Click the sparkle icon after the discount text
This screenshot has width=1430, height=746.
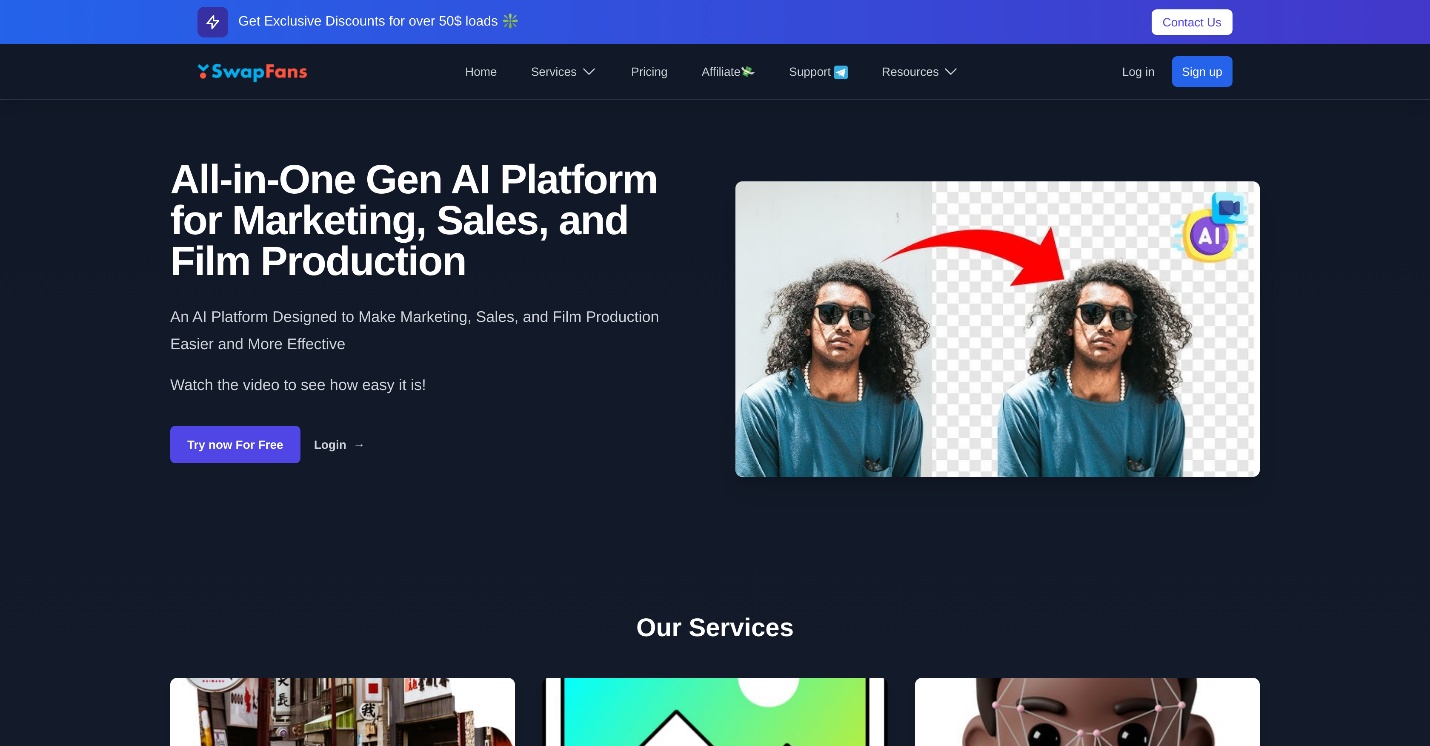pos(511,21)
